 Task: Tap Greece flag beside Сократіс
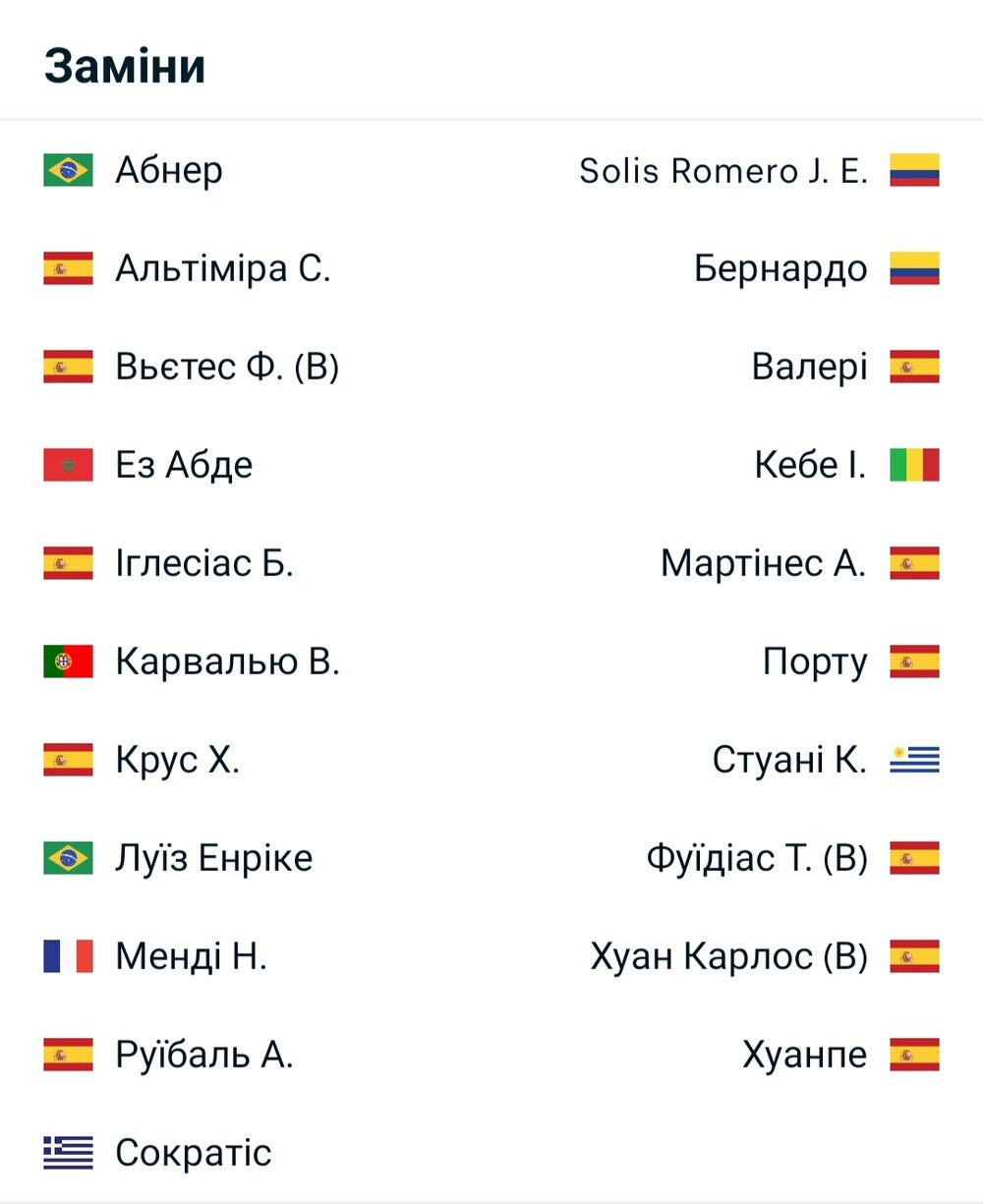[68, 1153]
